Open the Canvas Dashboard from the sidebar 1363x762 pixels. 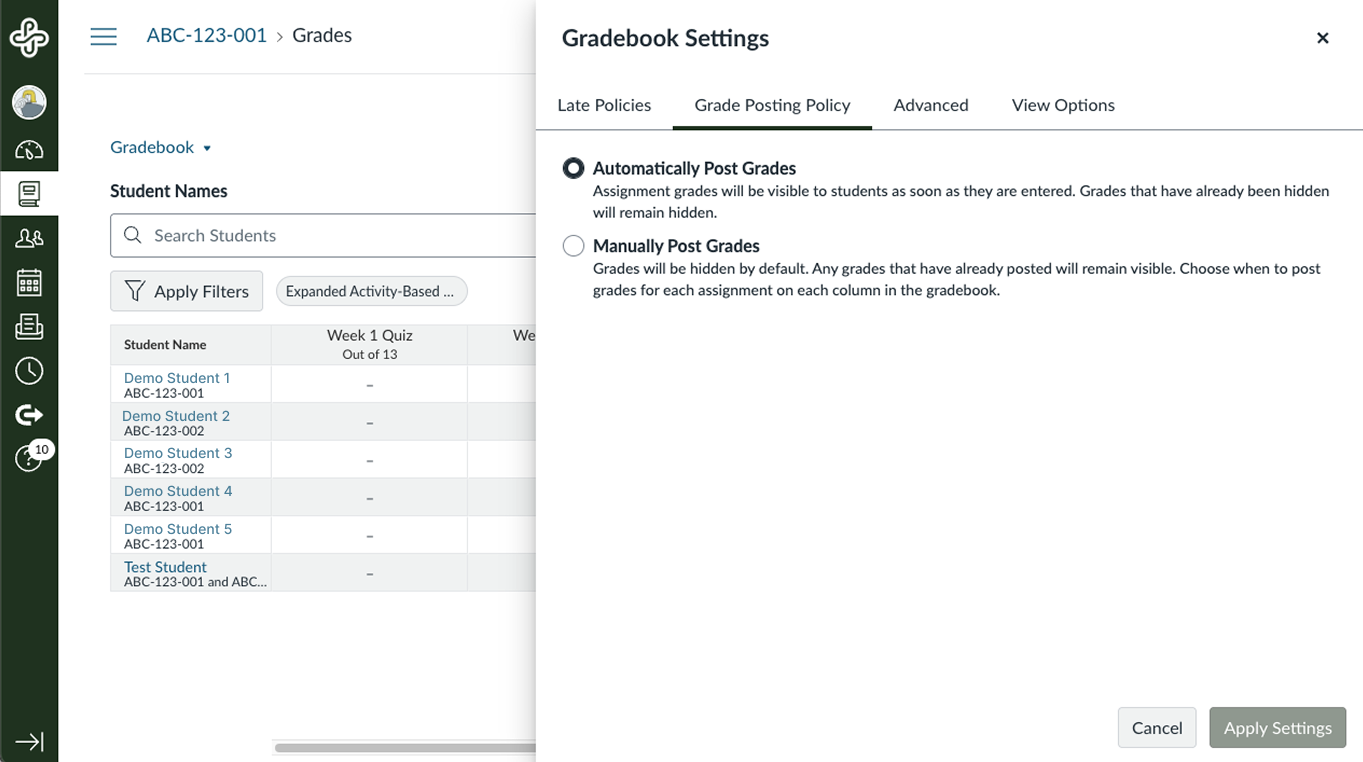29,150
